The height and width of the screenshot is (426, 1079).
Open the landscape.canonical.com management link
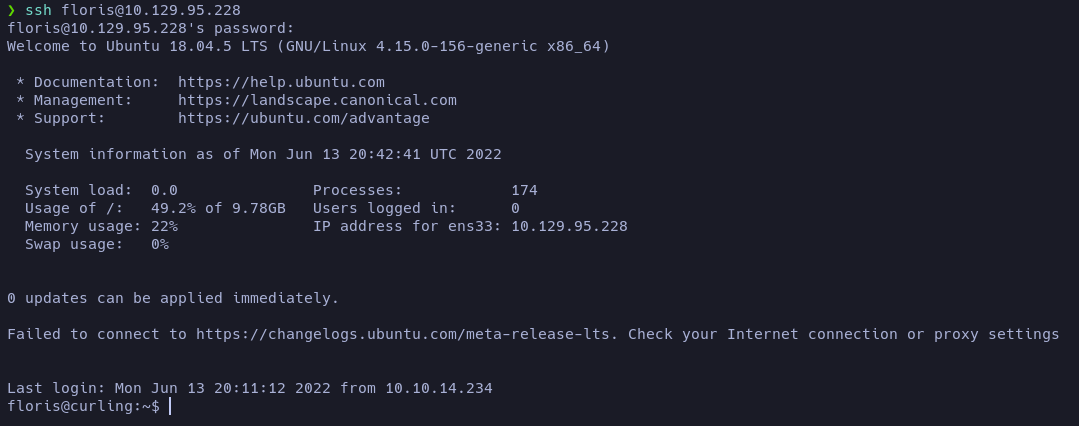(x=317, y=100)
